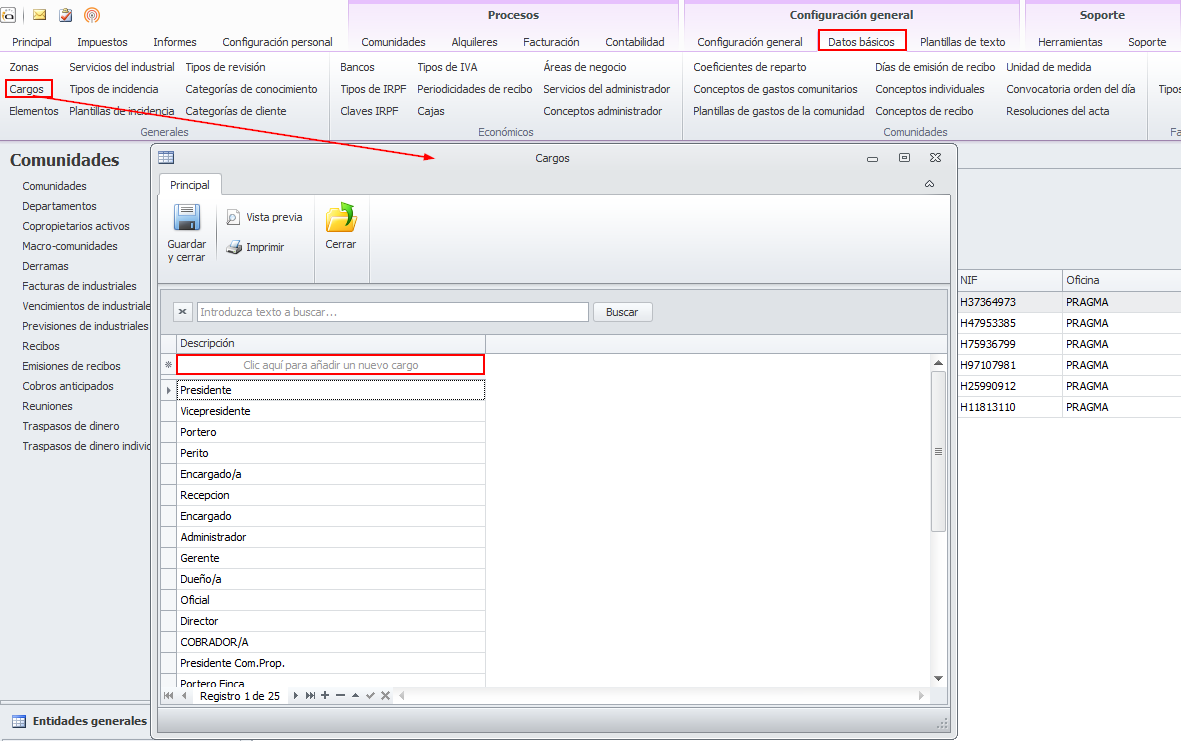Open Cargos in the Generales group
The image size is (1181, 741).
point(27,89)
